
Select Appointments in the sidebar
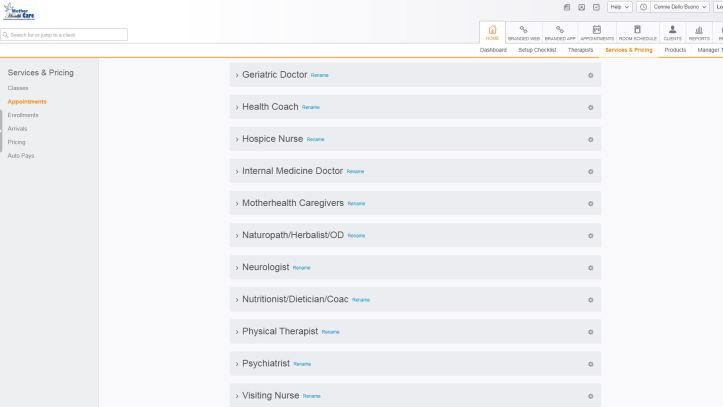(x=27, y=101)
